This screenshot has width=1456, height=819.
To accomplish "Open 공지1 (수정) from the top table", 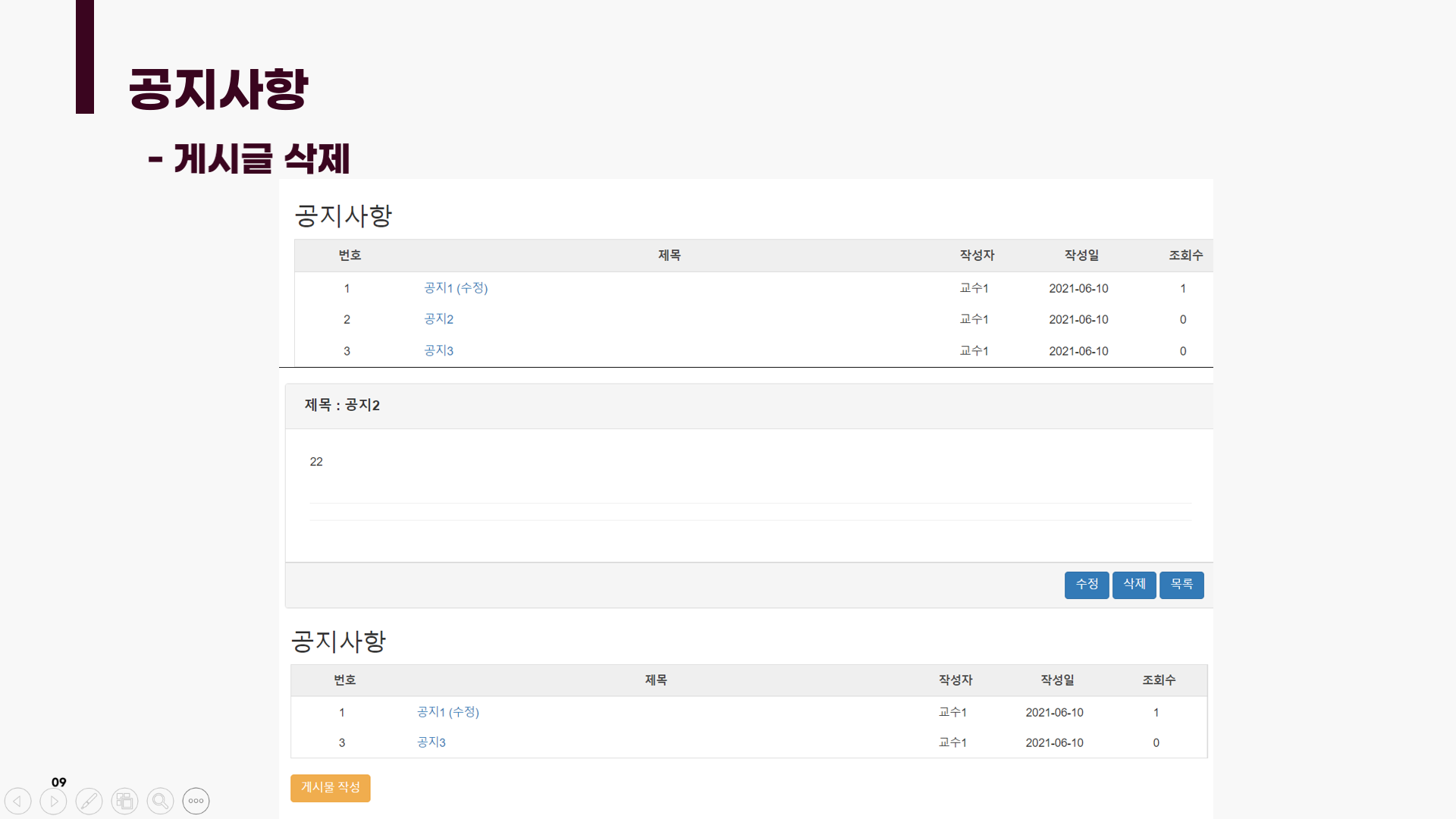I will tap(455, 288).
